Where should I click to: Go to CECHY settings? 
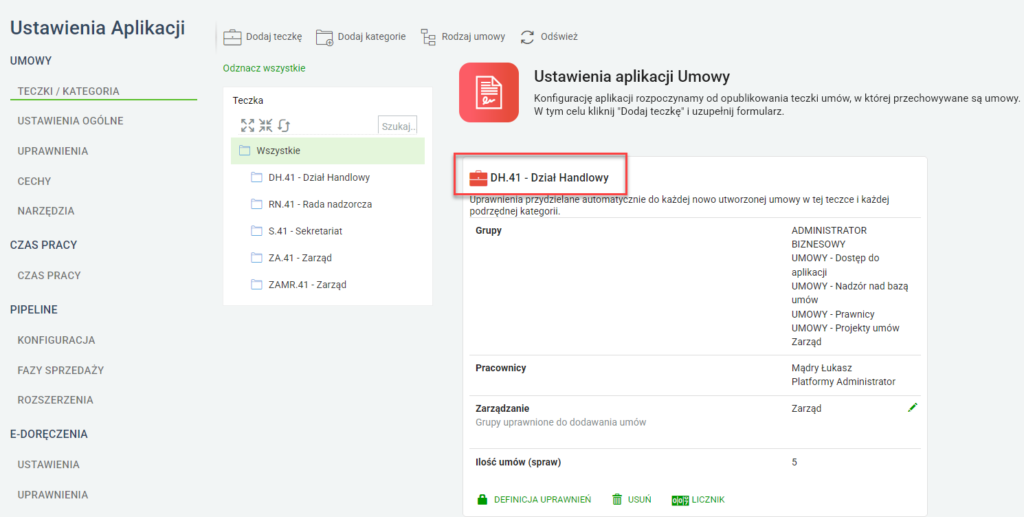pos(35,181)
